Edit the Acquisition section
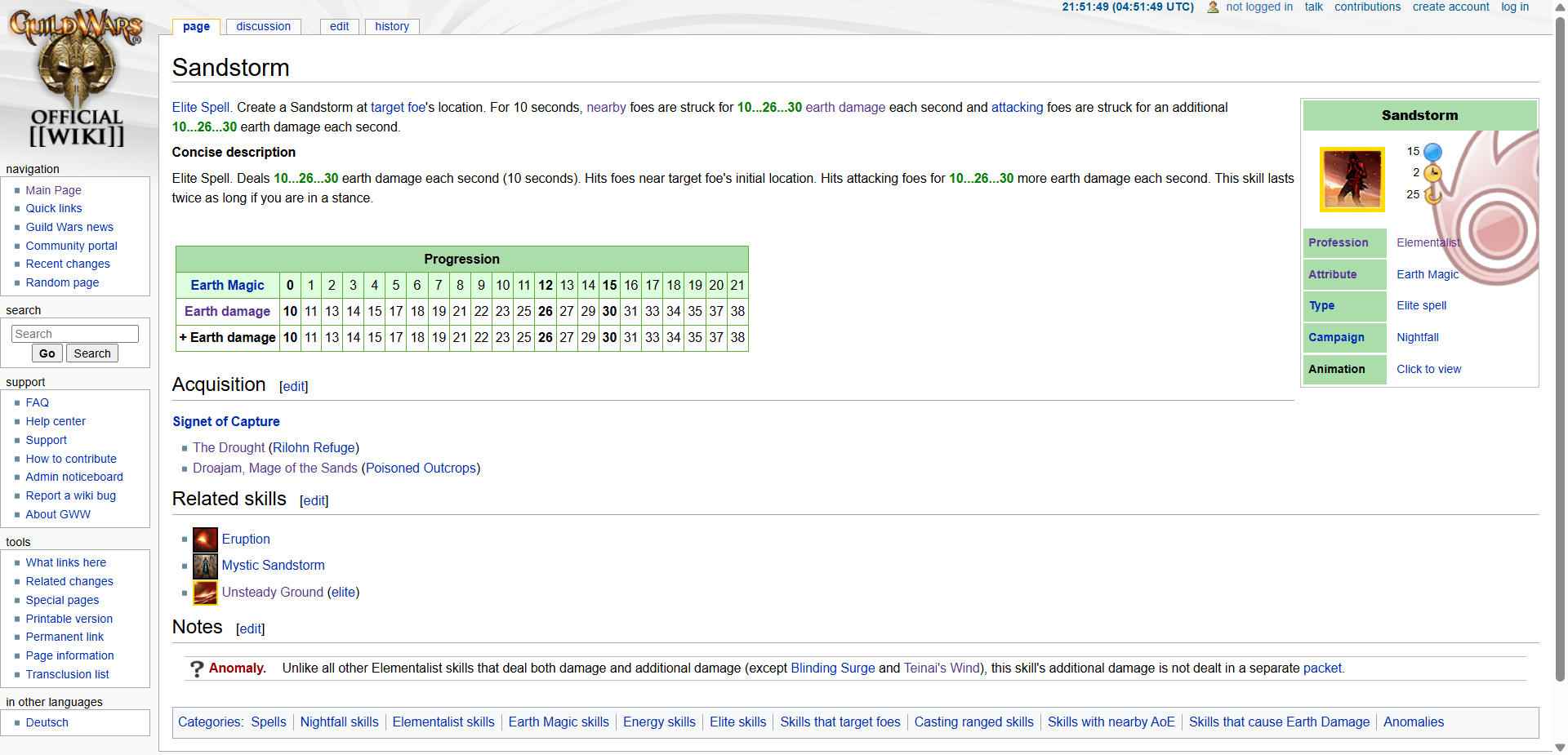Screen dimensions: 1568x755 tap(293, 386)
